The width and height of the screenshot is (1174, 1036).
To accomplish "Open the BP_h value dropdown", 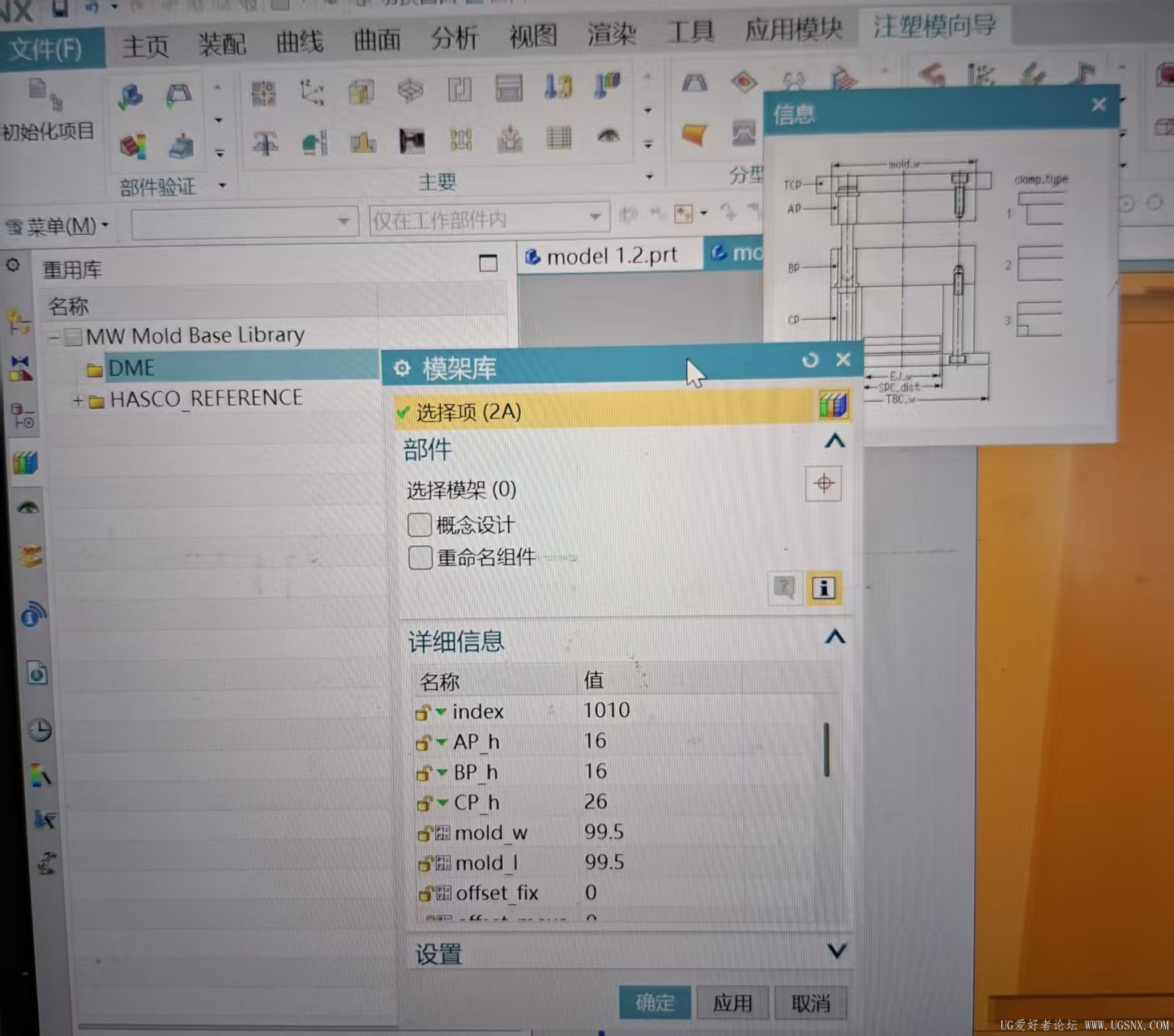I will click(x=442, y=773).
